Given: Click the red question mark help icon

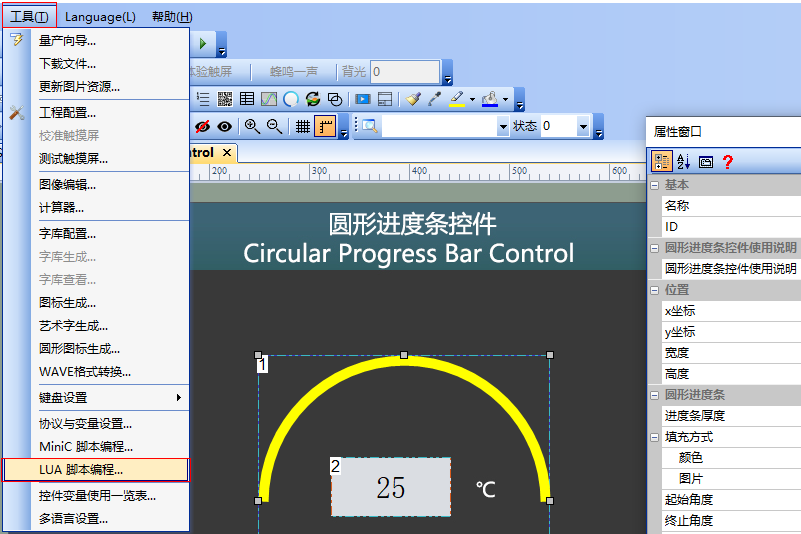Looking at the screenshot, I should click(728, 161).
